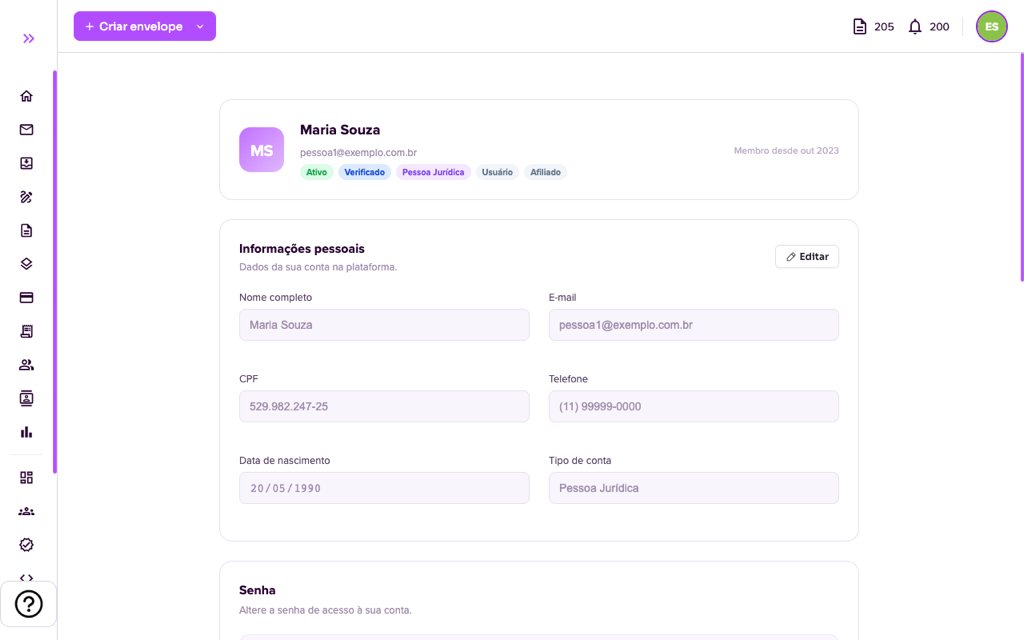
Task: Click the Data de nascimento field
Action: (384, 488)
